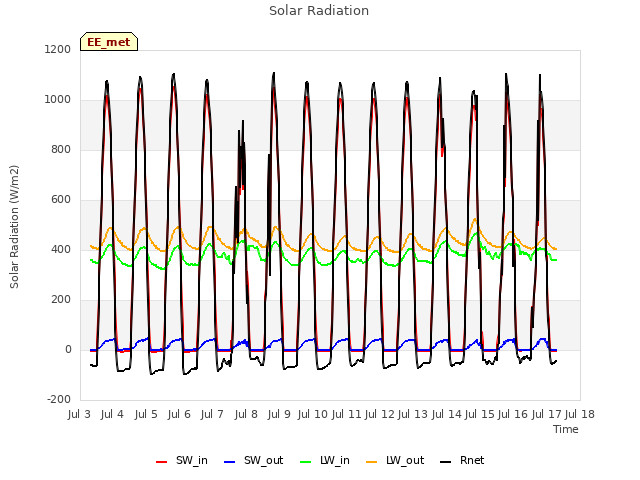
Task: Click the Jul 6 x-axis tick label
Action: 179,414
